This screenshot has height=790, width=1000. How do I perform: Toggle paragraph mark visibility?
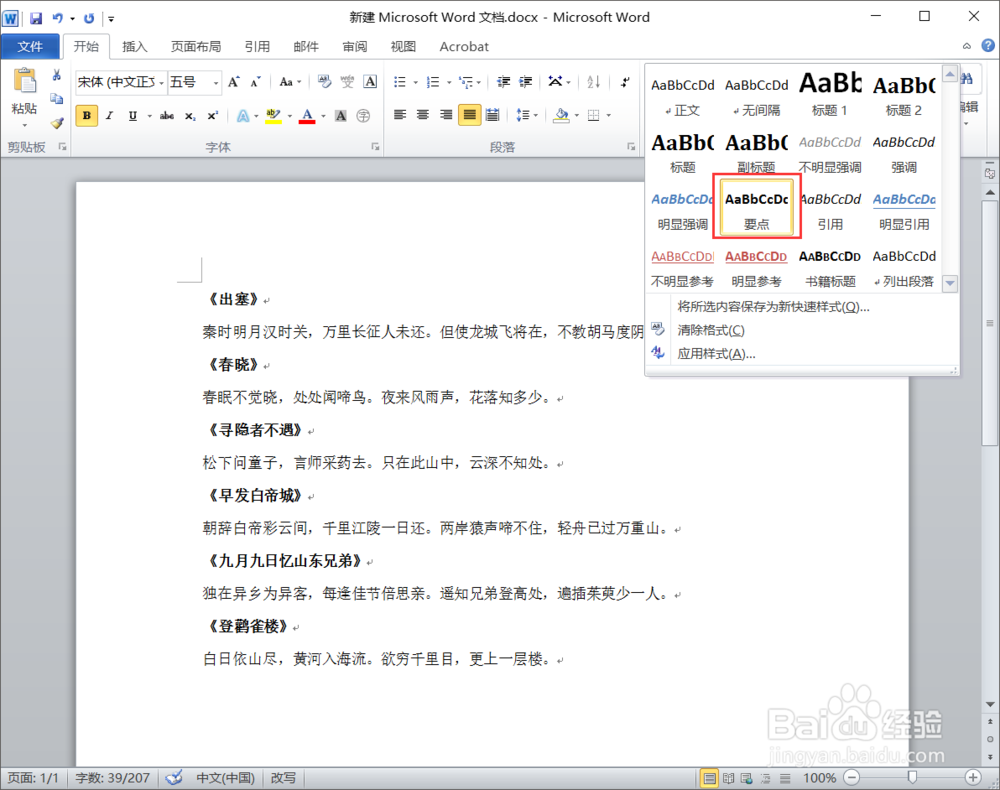click(624, 82)
